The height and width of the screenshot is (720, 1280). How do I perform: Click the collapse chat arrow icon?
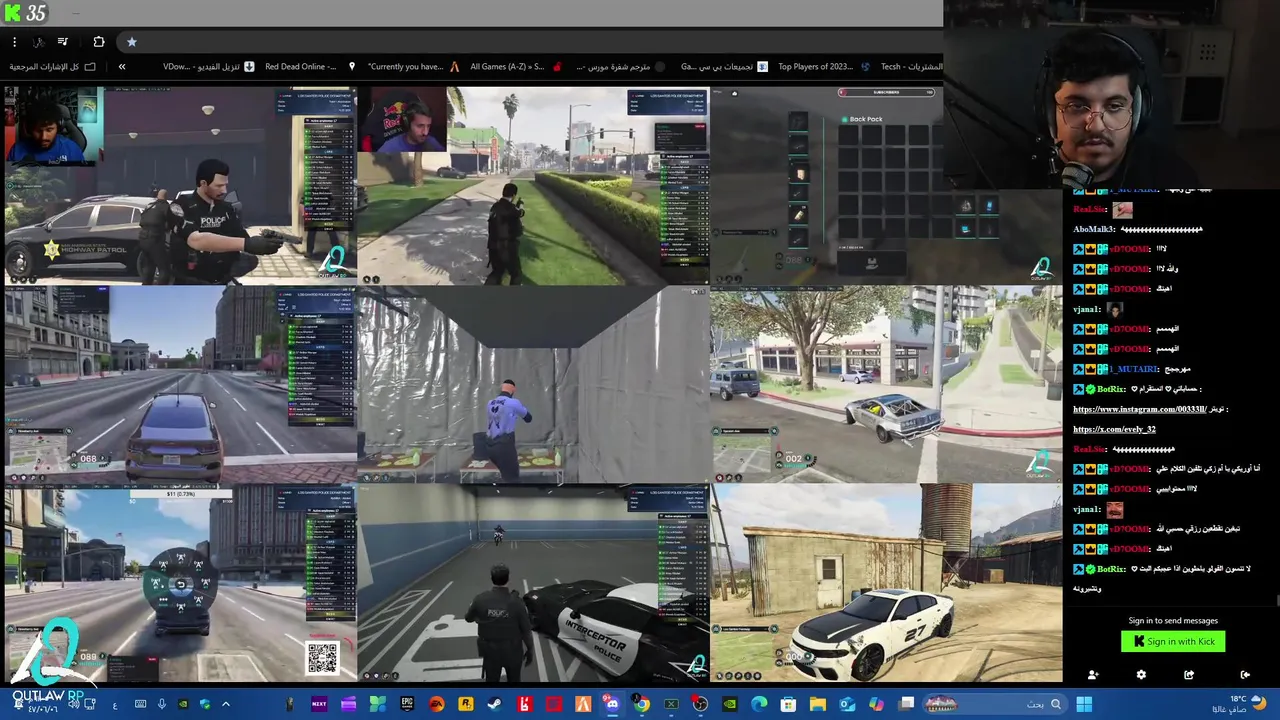(x=1245, y=675)
